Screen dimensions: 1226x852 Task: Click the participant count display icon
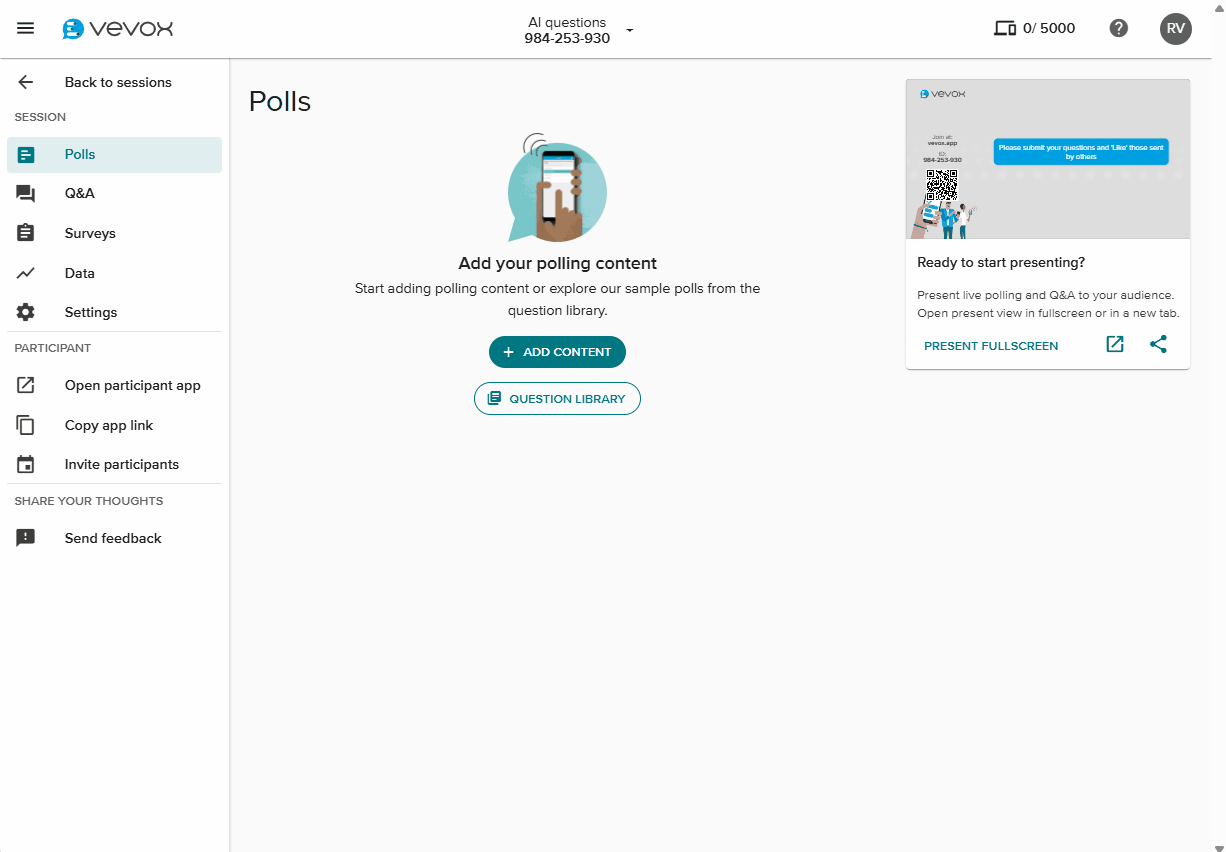coord(1005,28)
